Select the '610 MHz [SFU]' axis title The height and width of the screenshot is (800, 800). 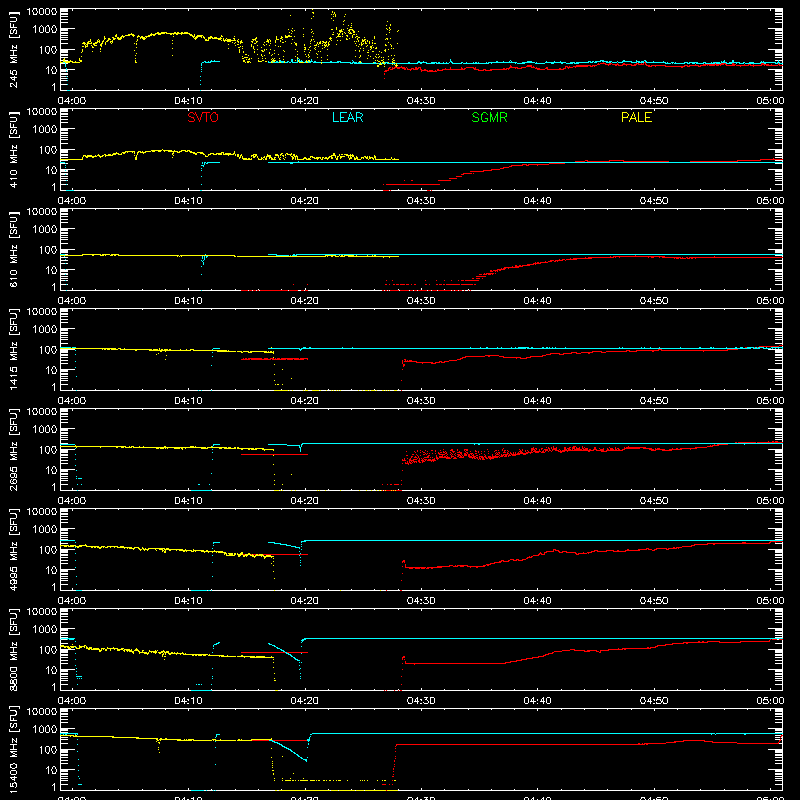click(x=13, y=249)
